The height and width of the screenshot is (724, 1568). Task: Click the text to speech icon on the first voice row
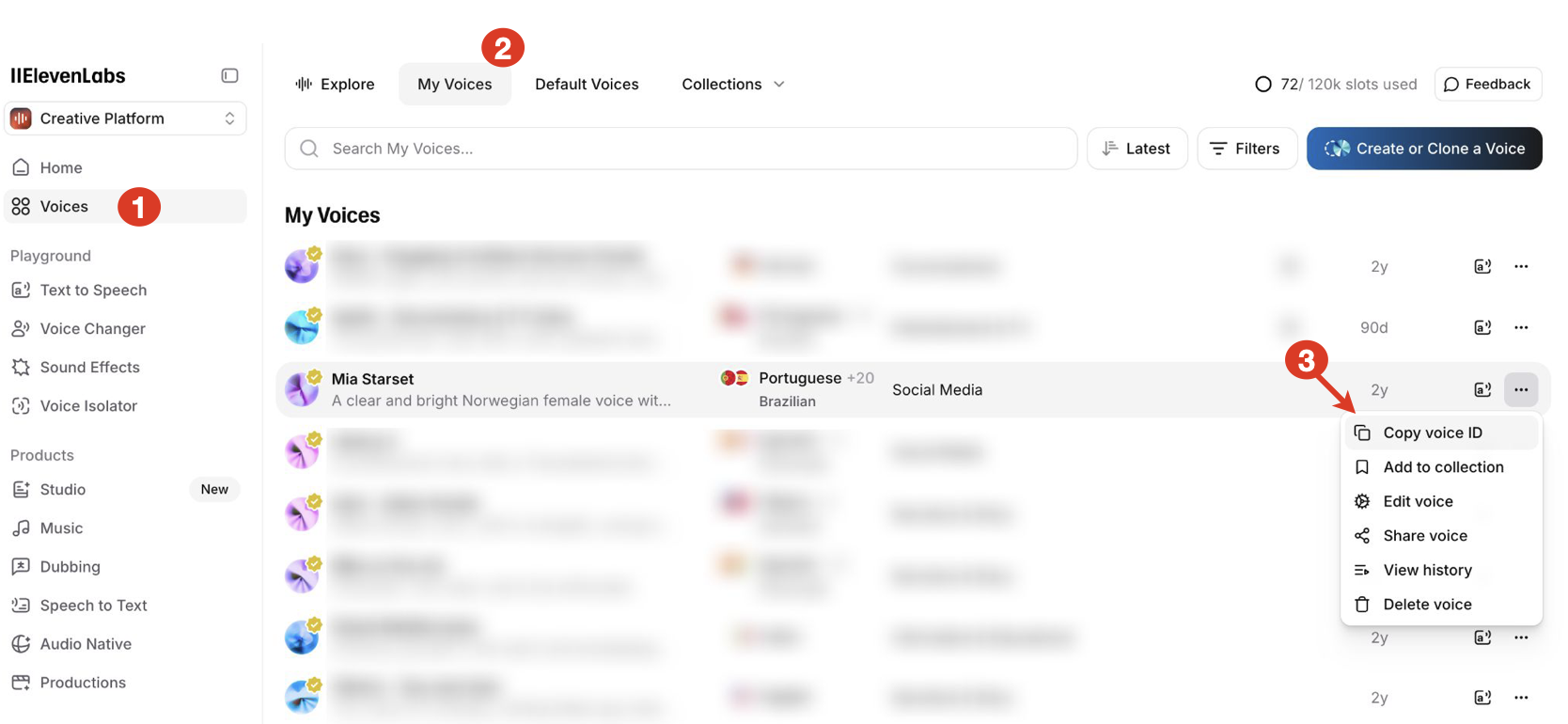tap(1482, 266)
